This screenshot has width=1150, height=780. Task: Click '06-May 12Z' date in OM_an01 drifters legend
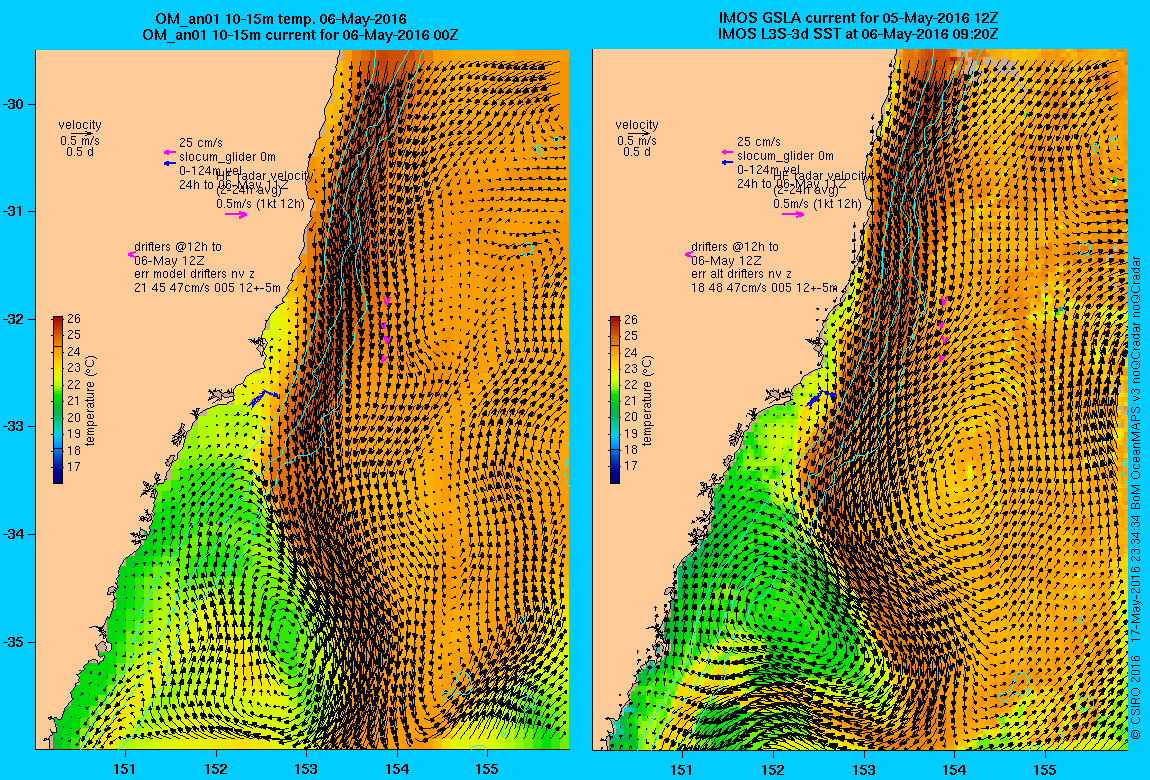point(169,260)
